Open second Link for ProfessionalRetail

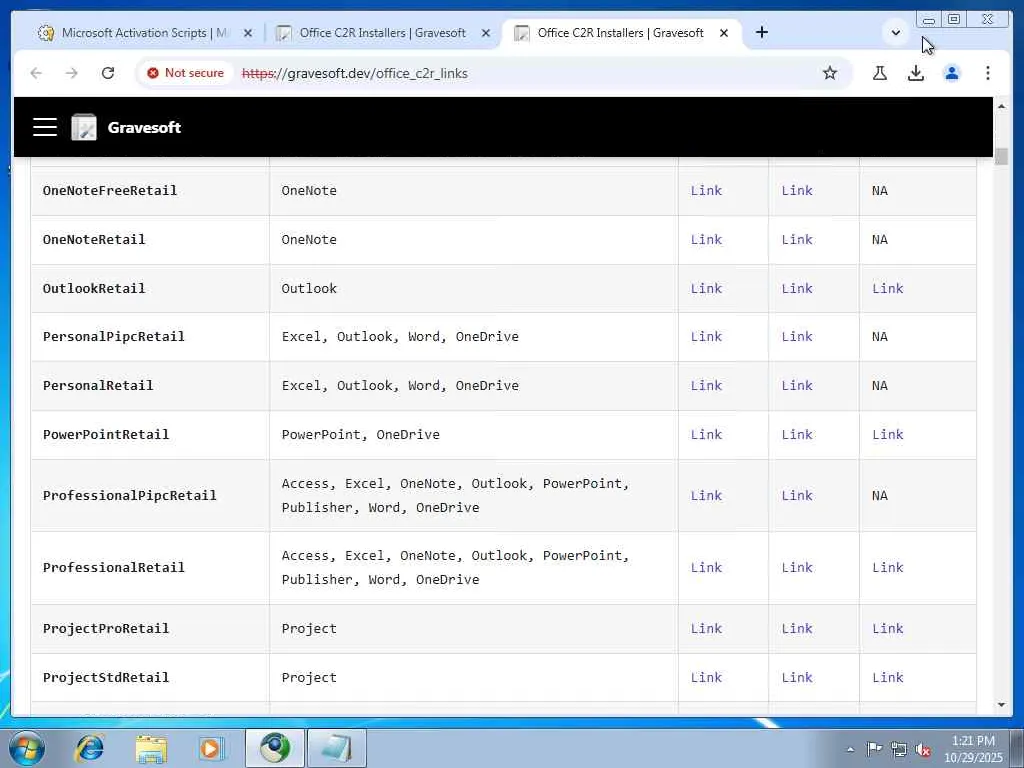pyautogui.click(x=797, y=568)
